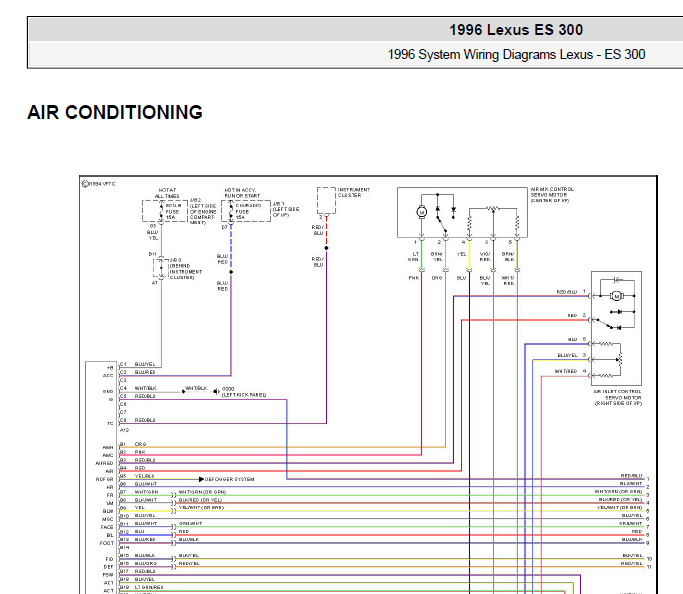Click the "VIO/RED" wire label
This screenshot has width=683, height=594.
click(485, 256)
